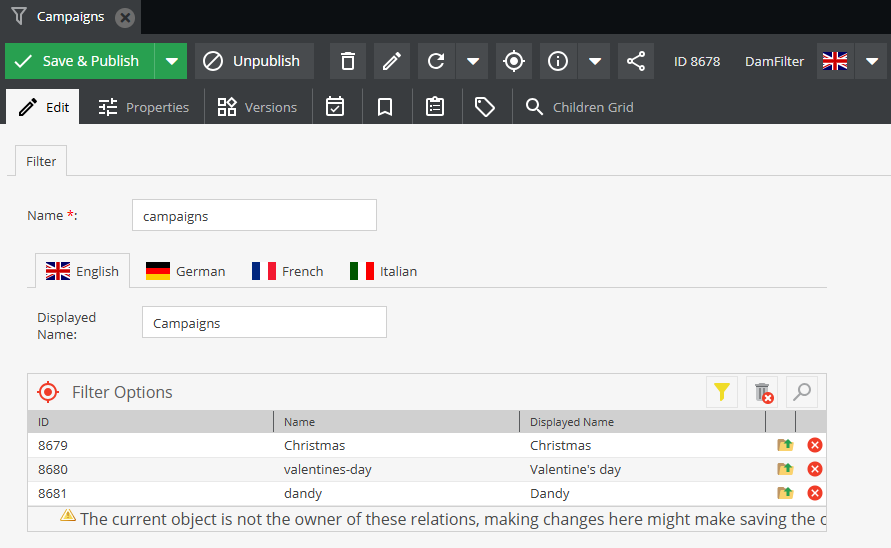Expand the Save & Publish dropdown arrow
Screen dimensions: 891x548
pos(171,61)
